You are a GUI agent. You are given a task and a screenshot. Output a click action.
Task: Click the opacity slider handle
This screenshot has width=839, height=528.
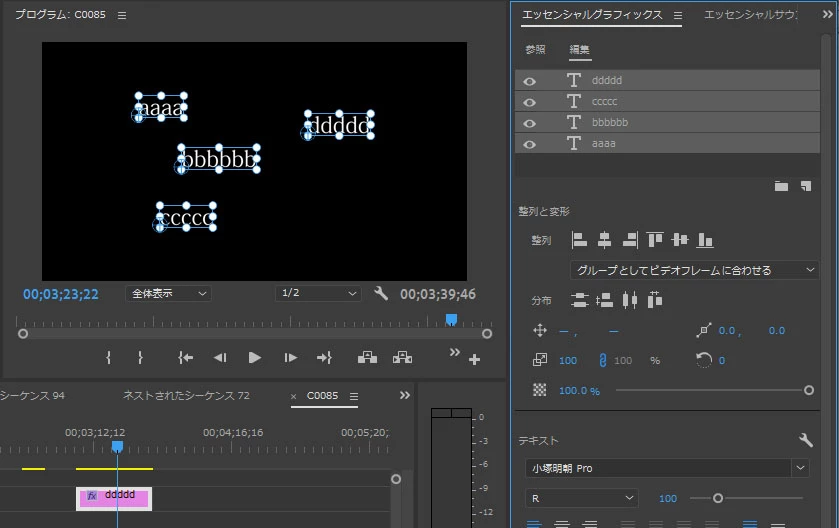(809, 391)
